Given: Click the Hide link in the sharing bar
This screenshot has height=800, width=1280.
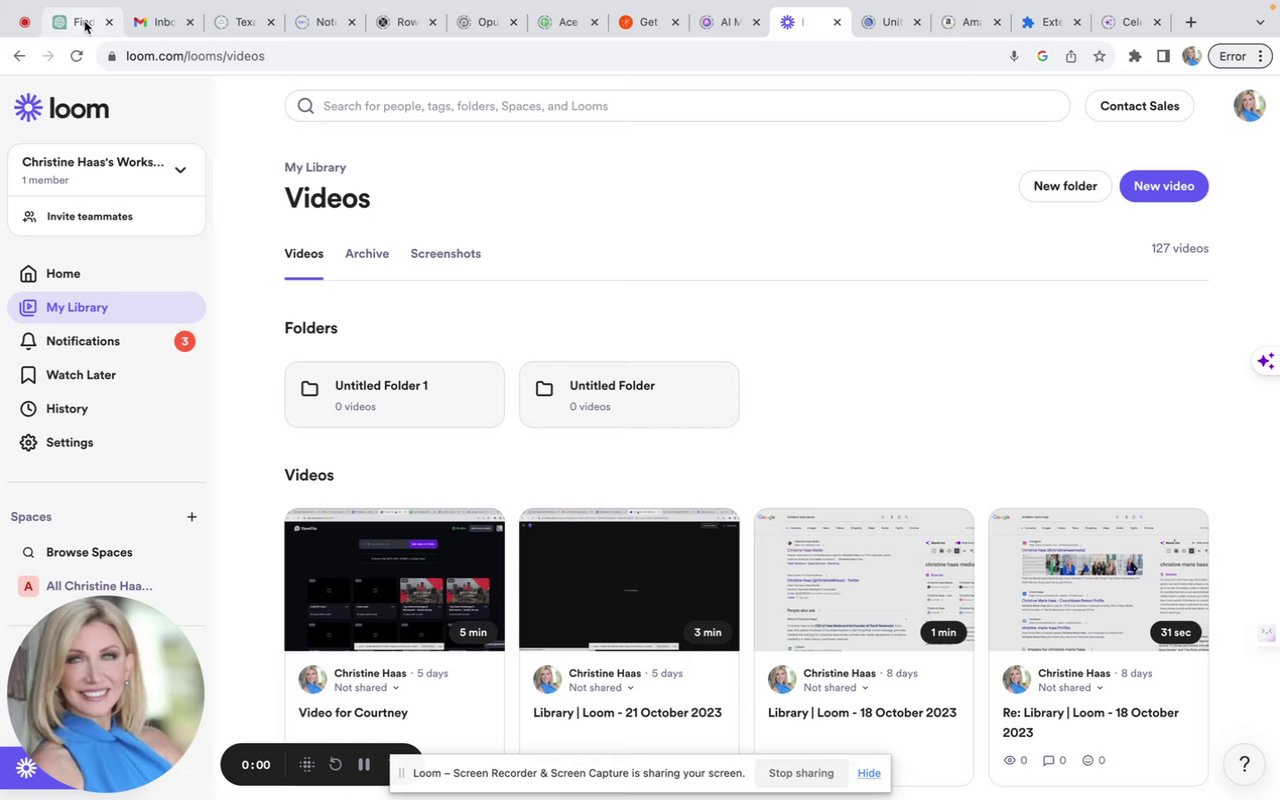Looking at the screenshot, I should (869, 773).
